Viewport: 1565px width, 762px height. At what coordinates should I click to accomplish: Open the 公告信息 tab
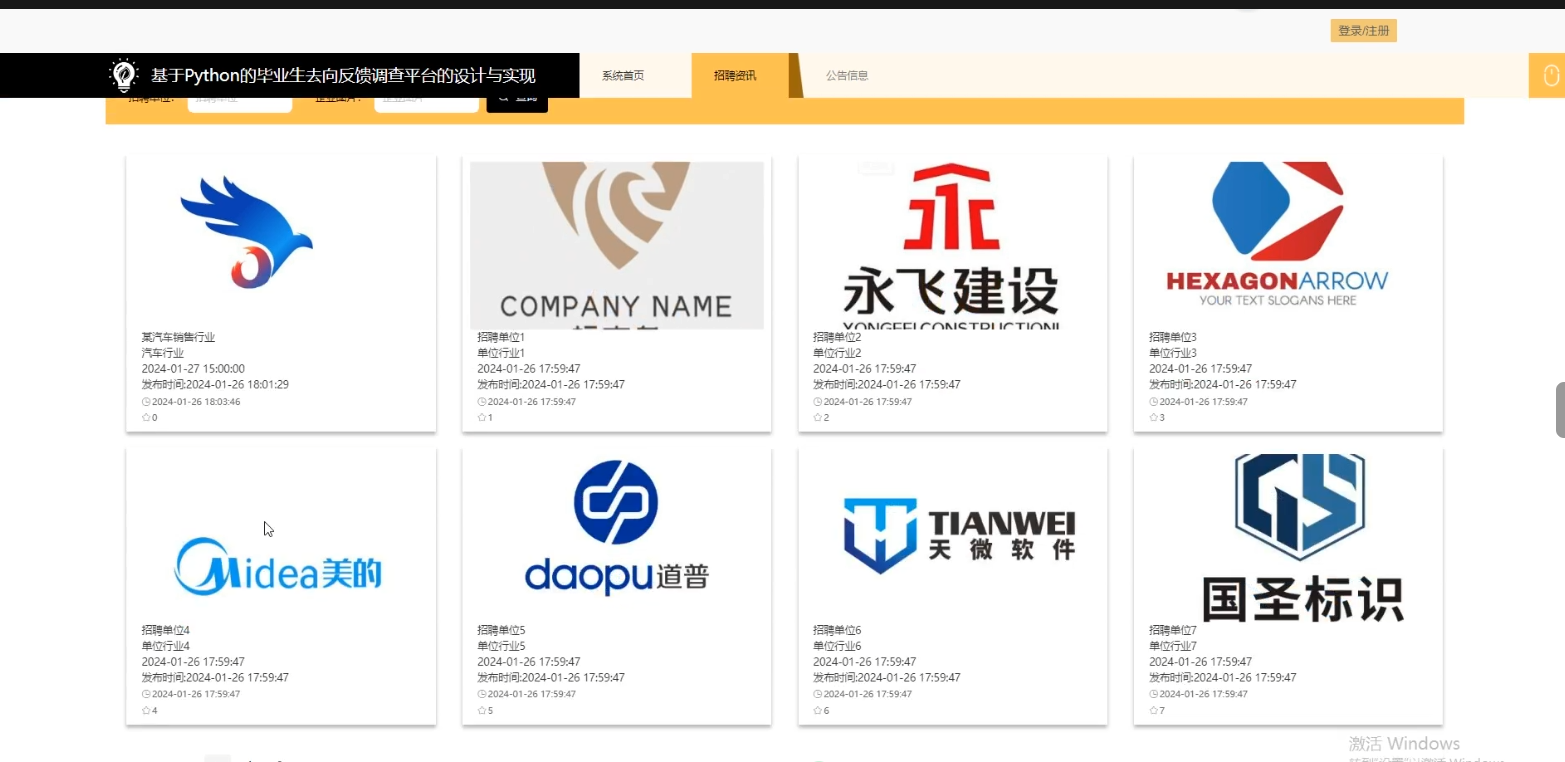click(x=846, y=74)
